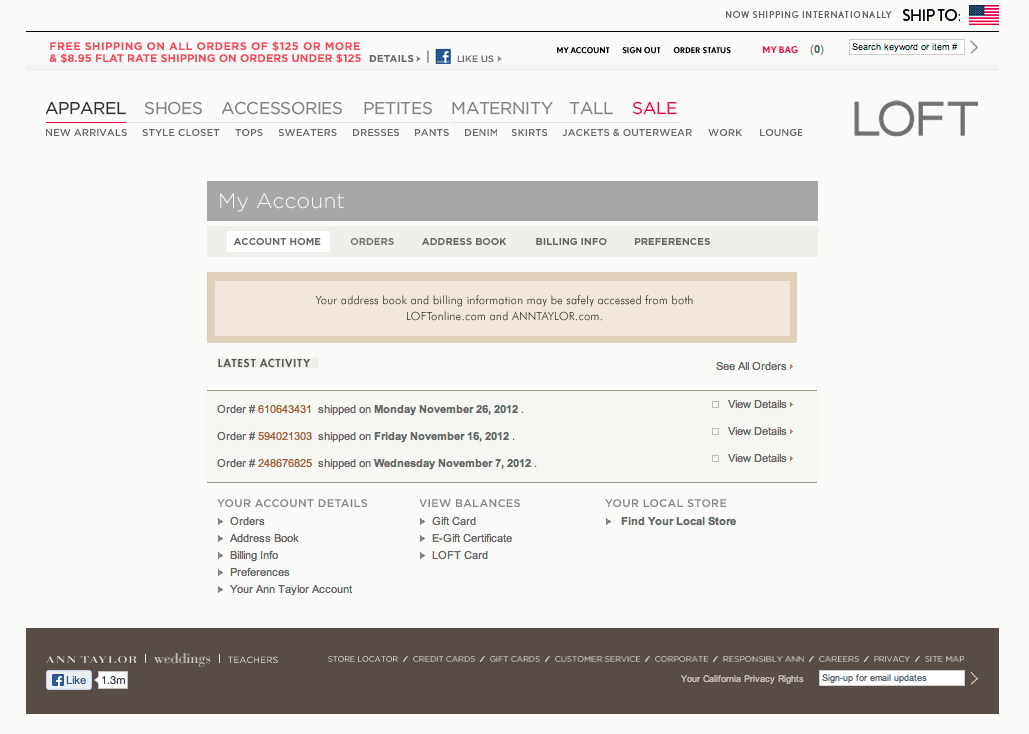Click the Facebook Like button in footer

click(69, 680)
